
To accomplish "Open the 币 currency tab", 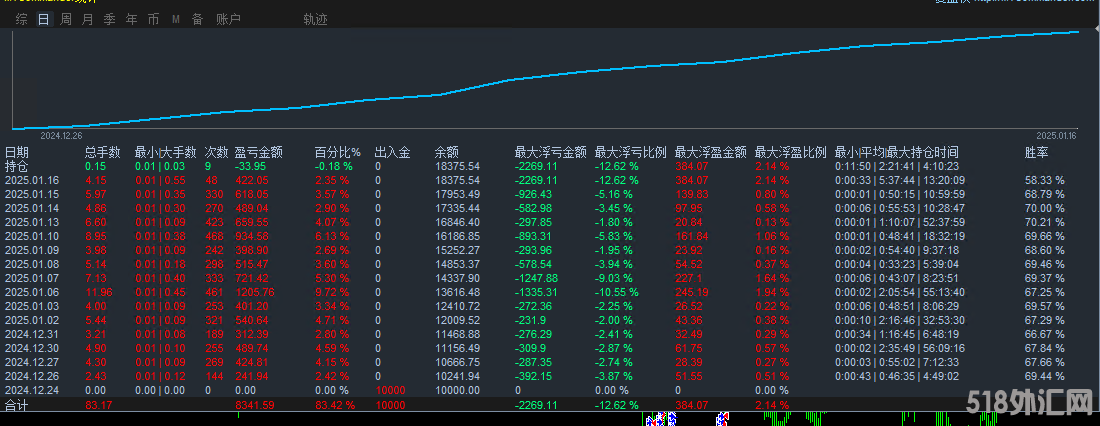I will click(x=153, y=19).
